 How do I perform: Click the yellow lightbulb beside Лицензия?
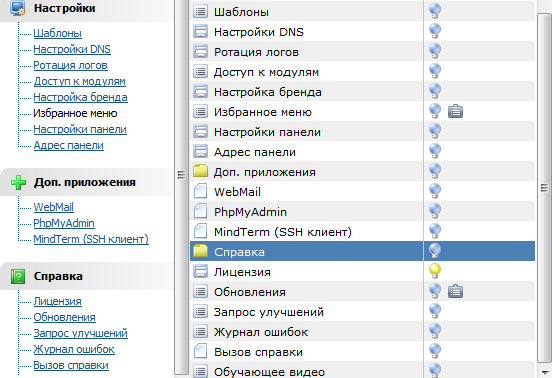(435, 271)
